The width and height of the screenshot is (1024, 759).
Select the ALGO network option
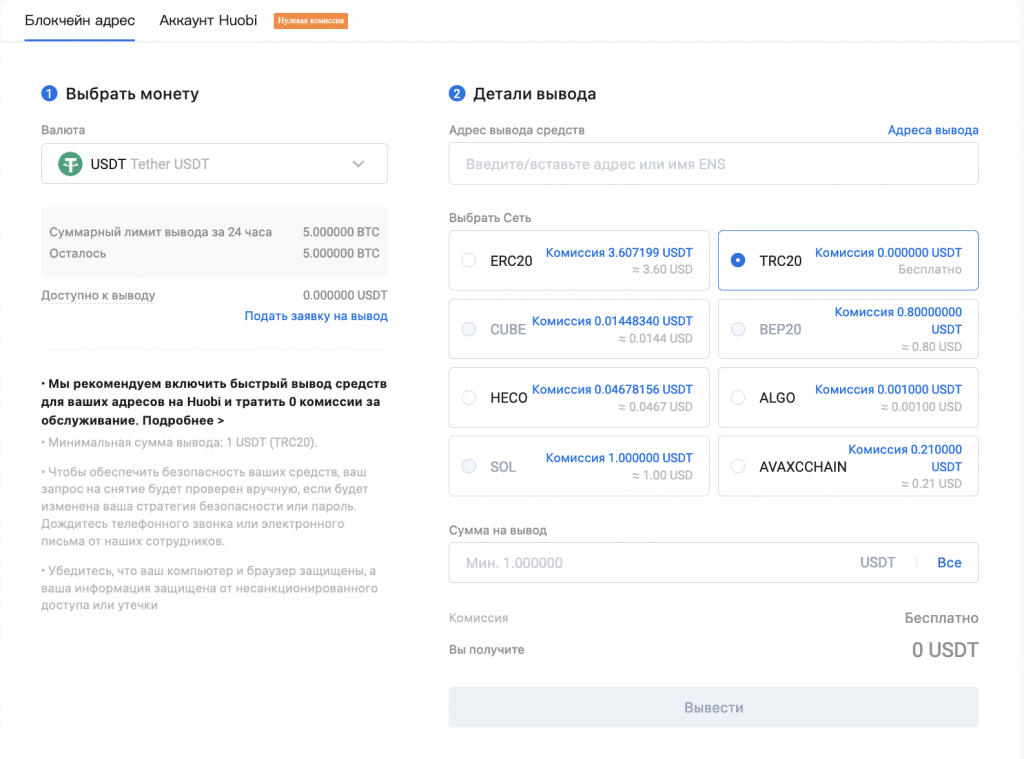click(738, 398)
